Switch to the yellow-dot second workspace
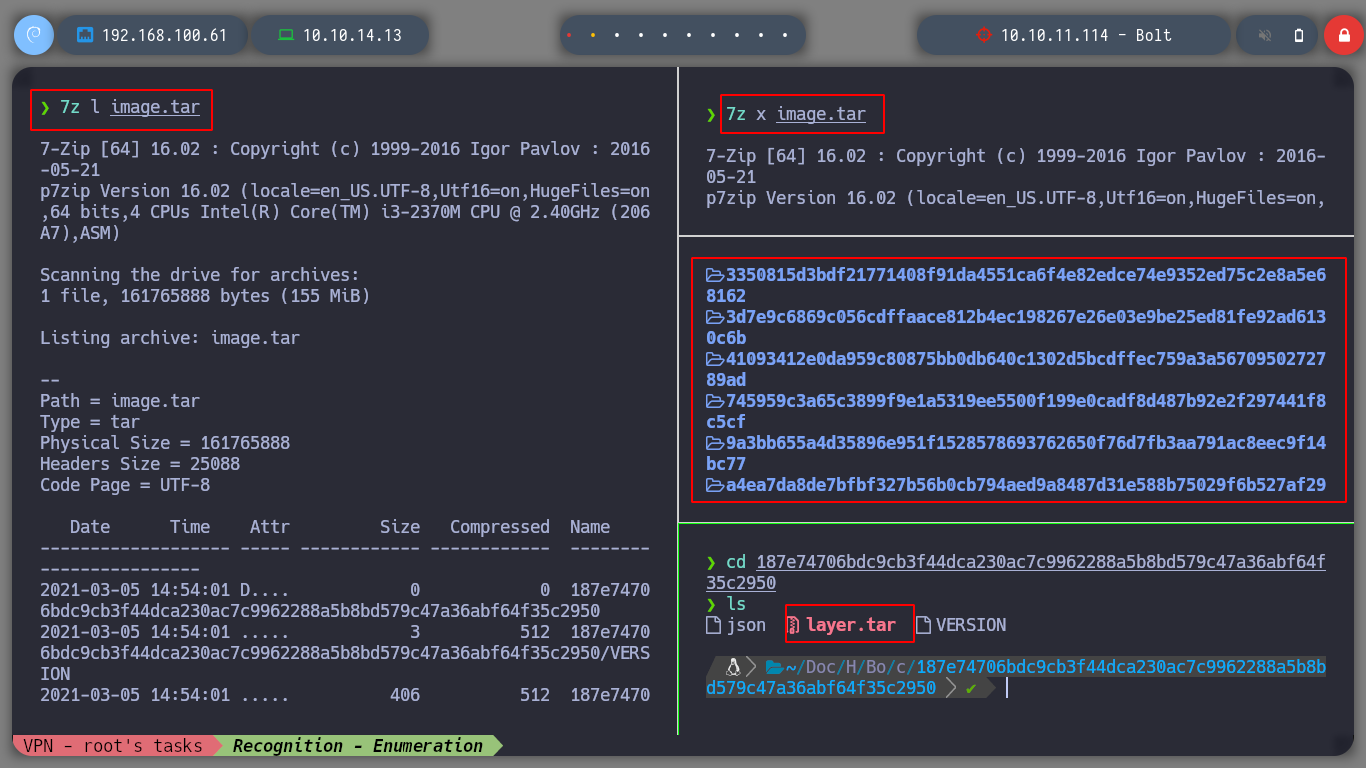This screenshot has width=1366, height=768. (x=593, y=35)
